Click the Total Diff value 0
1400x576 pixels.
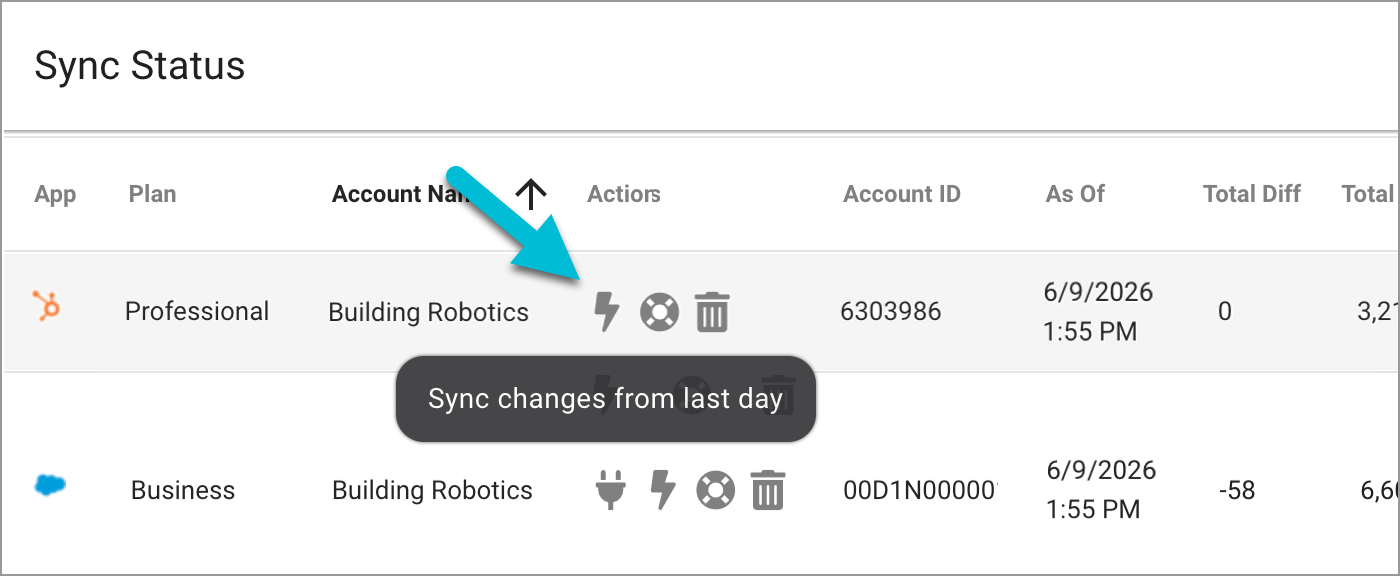pos(1224,311)
